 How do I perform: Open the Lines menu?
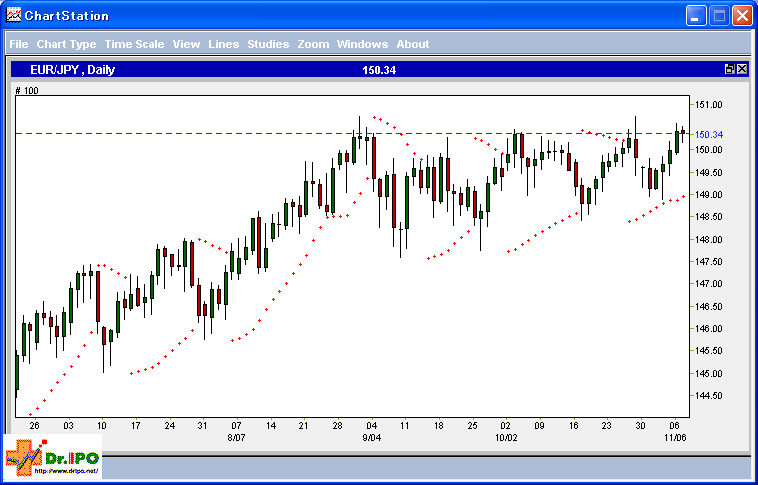tap(224, 44)
